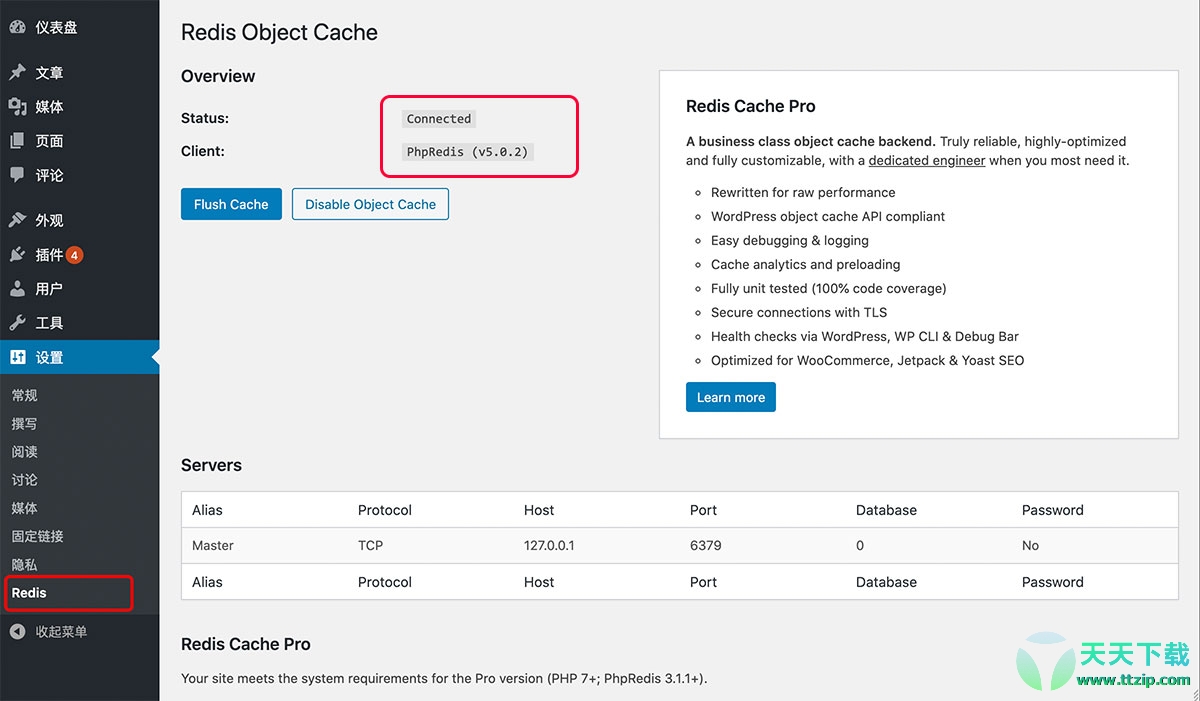The height and width of the screenshot is (701, 1200).
Task: Click the Host column header in table top
Action: coord(539,510)
